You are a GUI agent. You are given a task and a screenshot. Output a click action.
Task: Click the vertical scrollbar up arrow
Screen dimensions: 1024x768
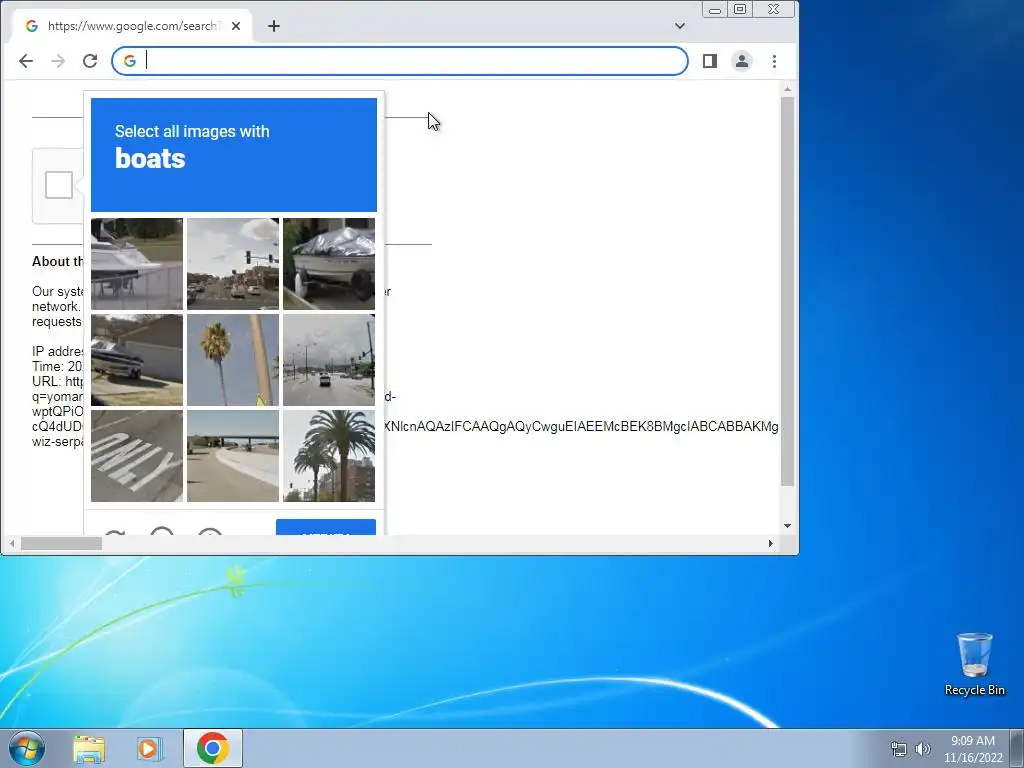click(787, 89)
